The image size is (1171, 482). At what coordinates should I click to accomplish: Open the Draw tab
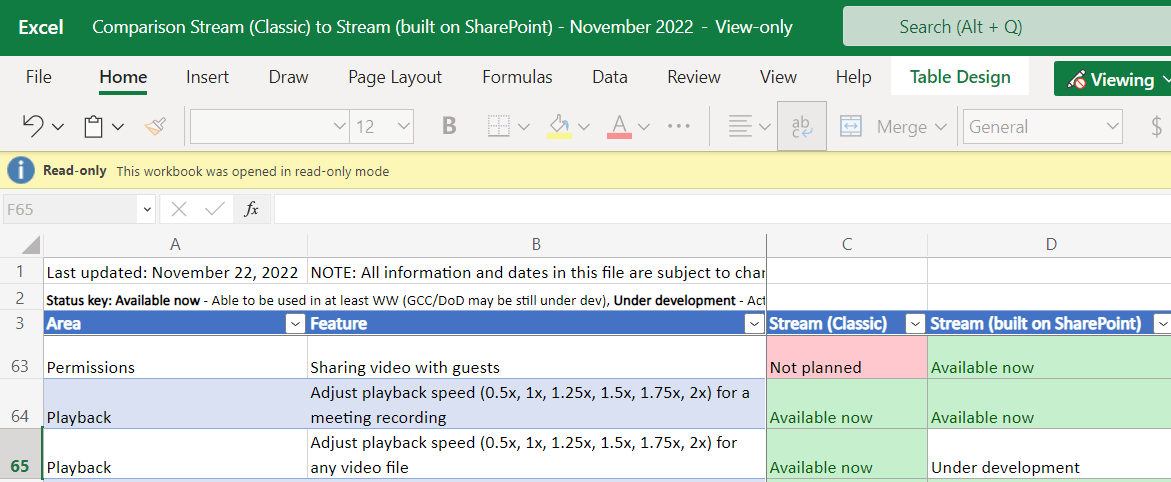click(x=288, y=77)
